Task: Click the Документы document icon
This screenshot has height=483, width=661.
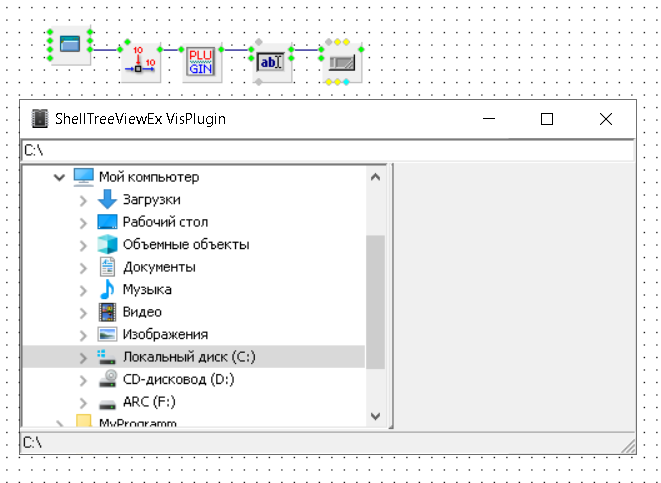Action: (x=107, y=267)
